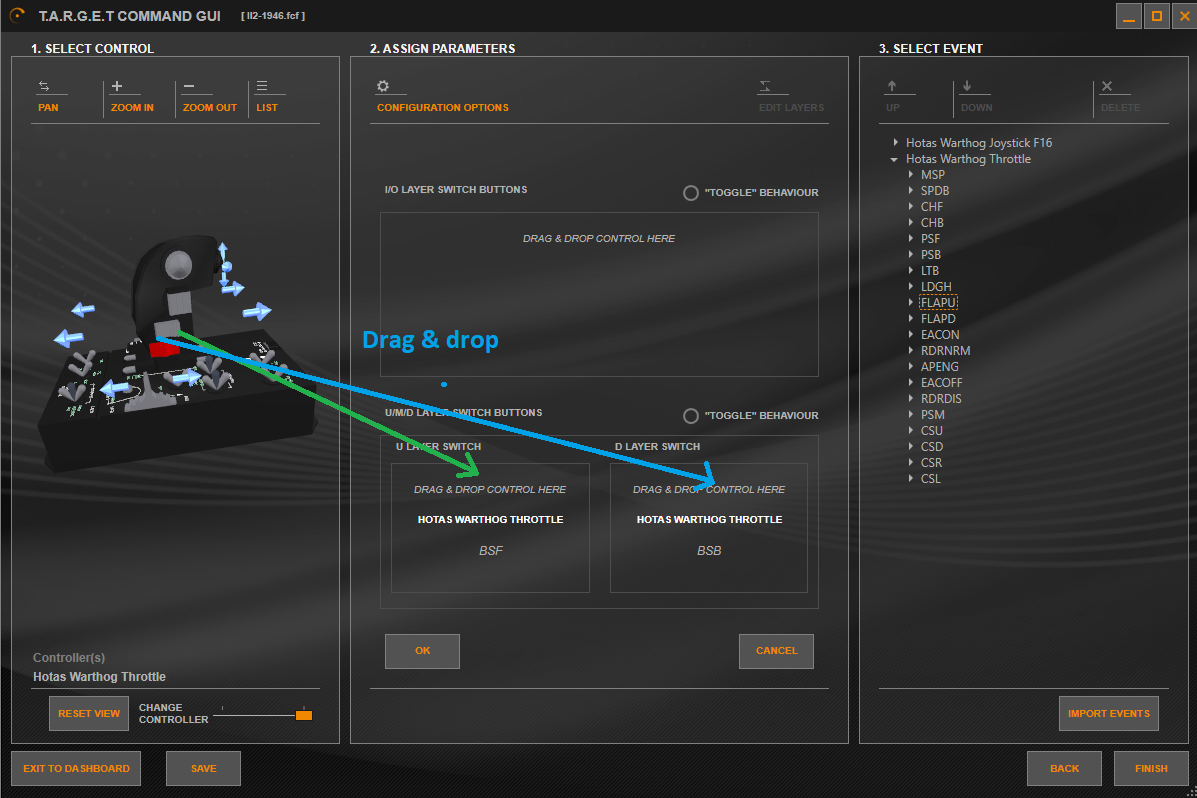The image size is (1197, 798).
Task: Click the I/O layer drag & drop control area
Action: click(599, 295)
